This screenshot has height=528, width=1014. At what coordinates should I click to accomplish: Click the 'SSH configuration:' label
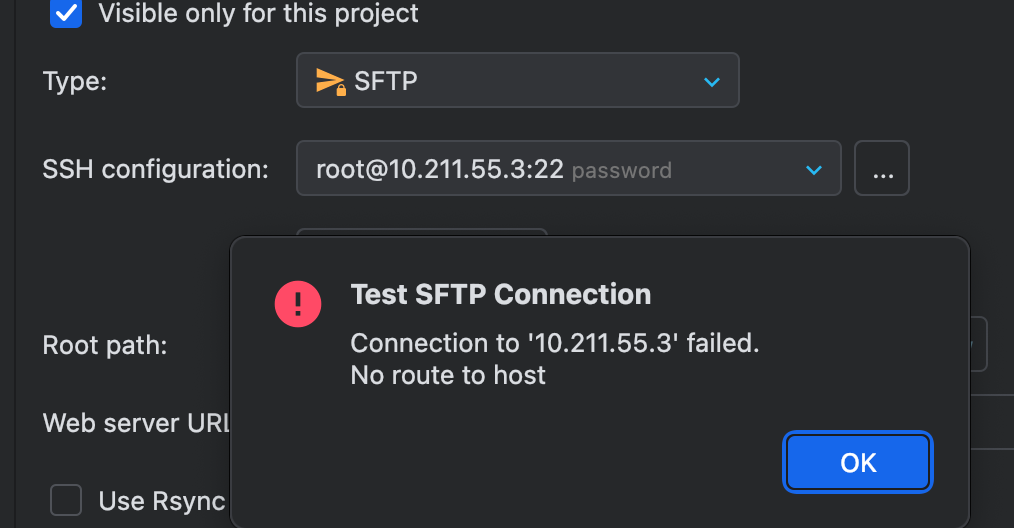[x=156, y=169]
